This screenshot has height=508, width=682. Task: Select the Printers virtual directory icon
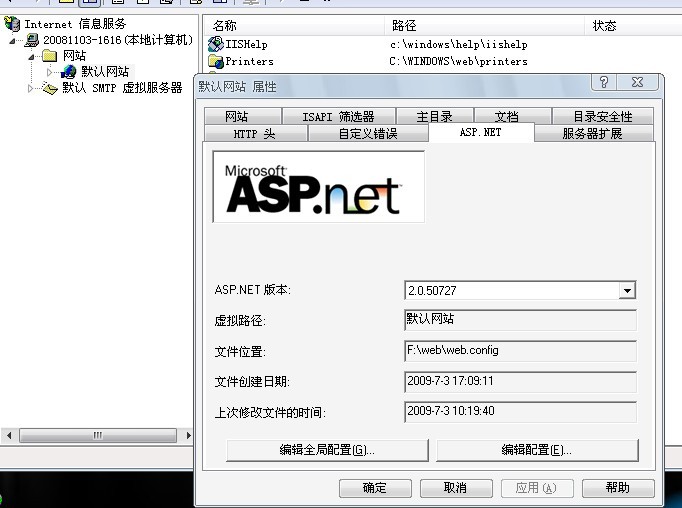point(215,62)
